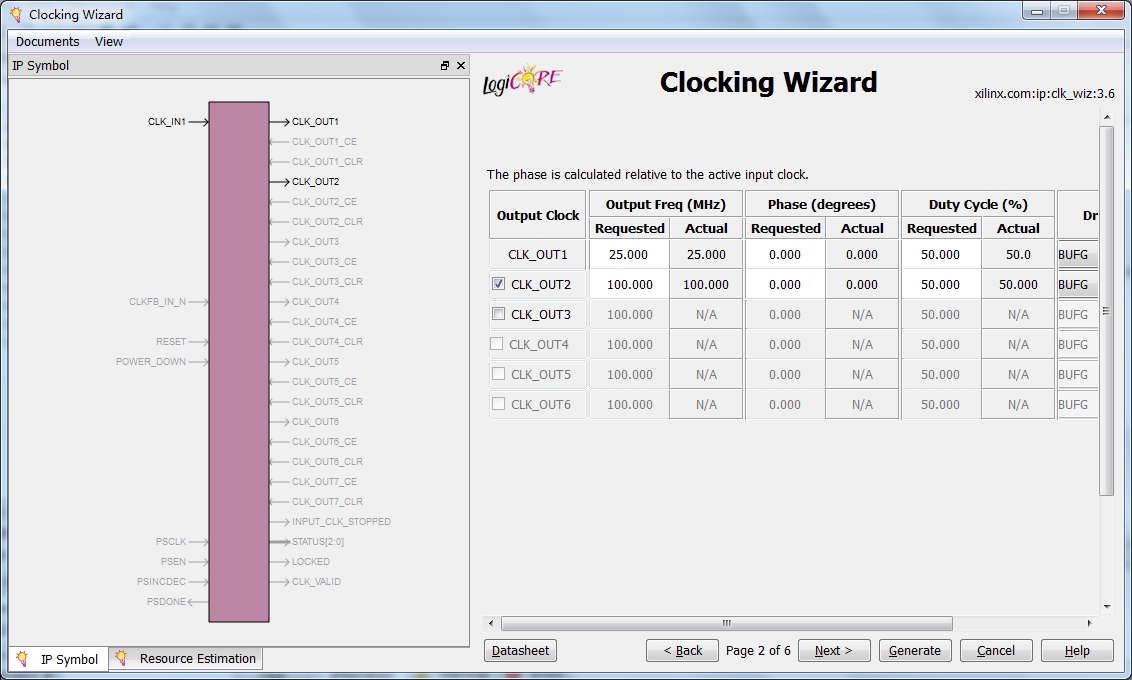Viewport: 1132px width, 680px height.
Task: Click the Page 2 of 6 label
Action: (758, 650)
